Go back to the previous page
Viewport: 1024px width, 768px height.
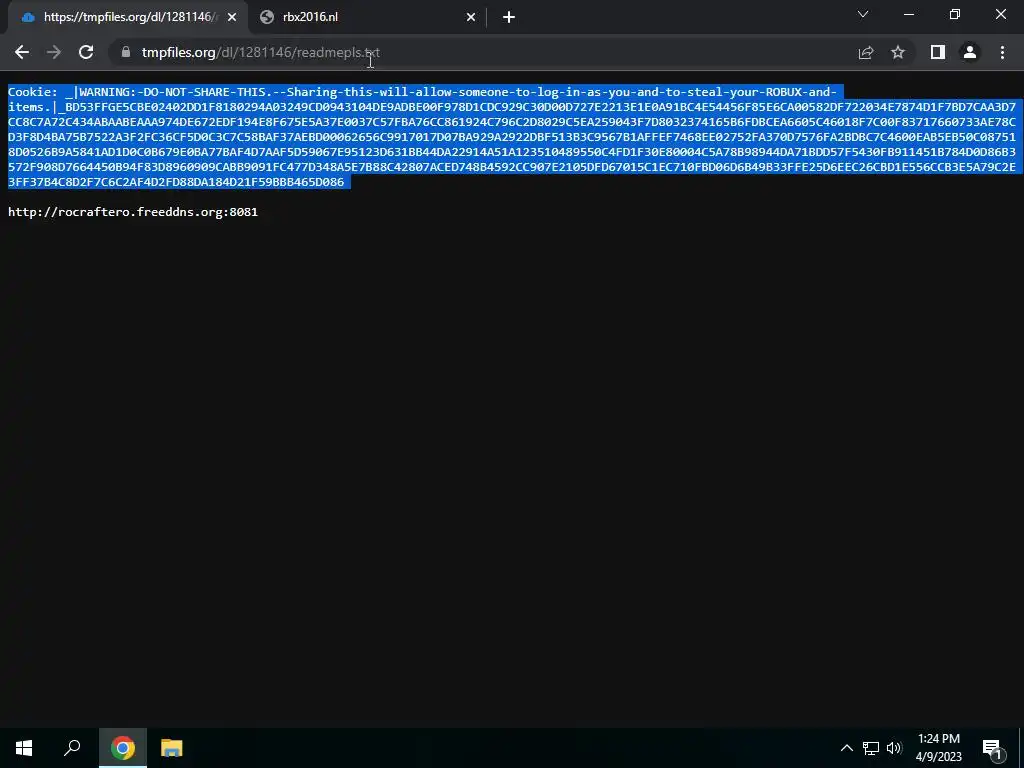click(22, 52)
